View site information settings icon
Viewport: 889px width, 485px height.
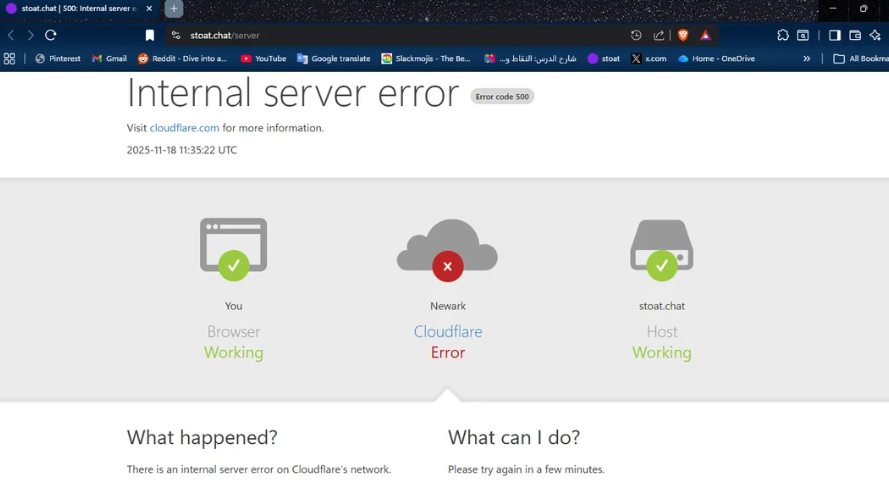click(x=176, y=35)
